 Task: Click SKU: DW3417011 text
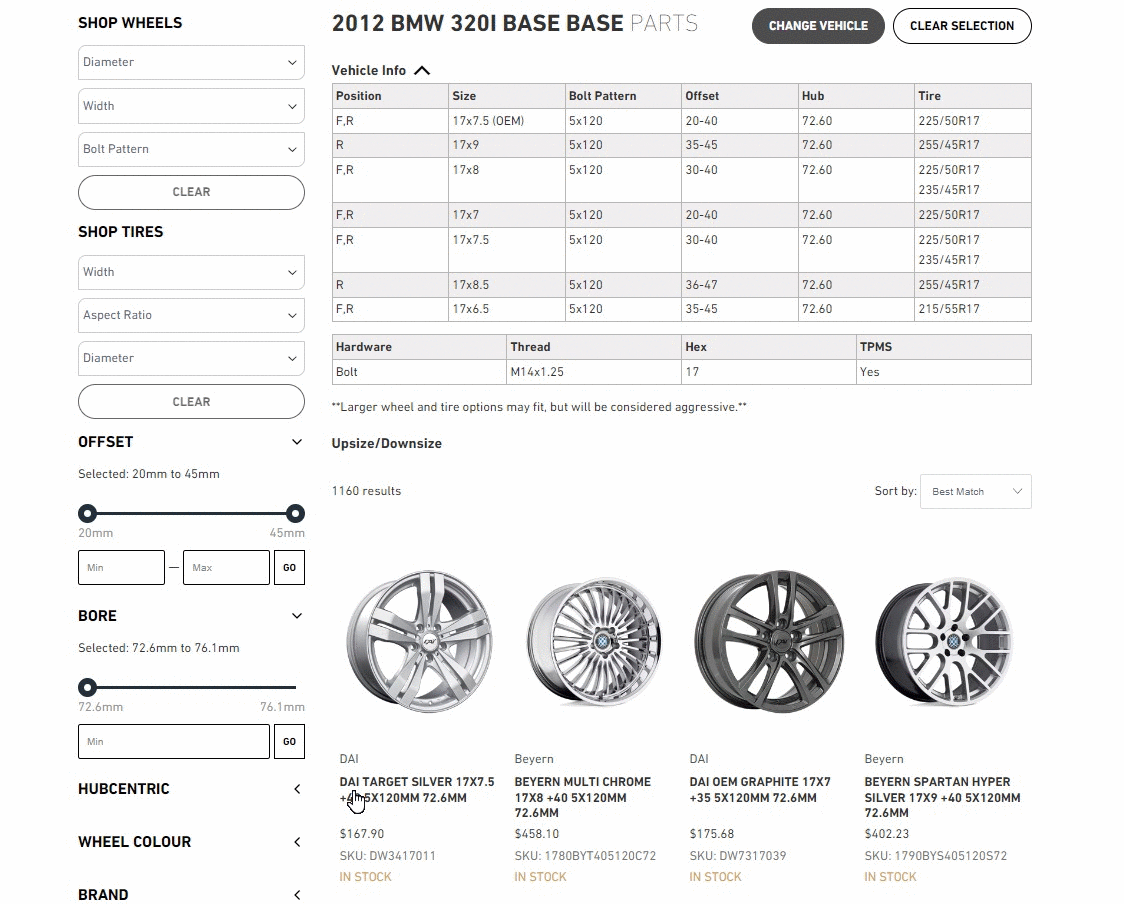388,855
